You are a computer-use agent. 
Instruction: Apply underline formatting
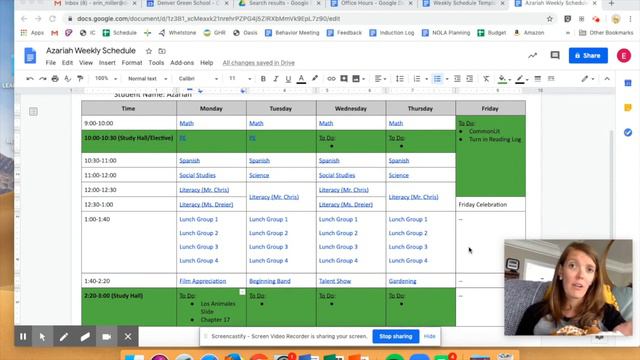288,79
